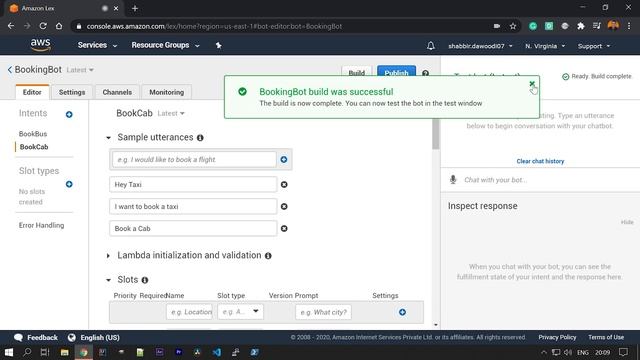This screenshot has width=640, height=360.
Task: Remove the 'Hey Taxi' utterance
Action: [x=284, y=184]
